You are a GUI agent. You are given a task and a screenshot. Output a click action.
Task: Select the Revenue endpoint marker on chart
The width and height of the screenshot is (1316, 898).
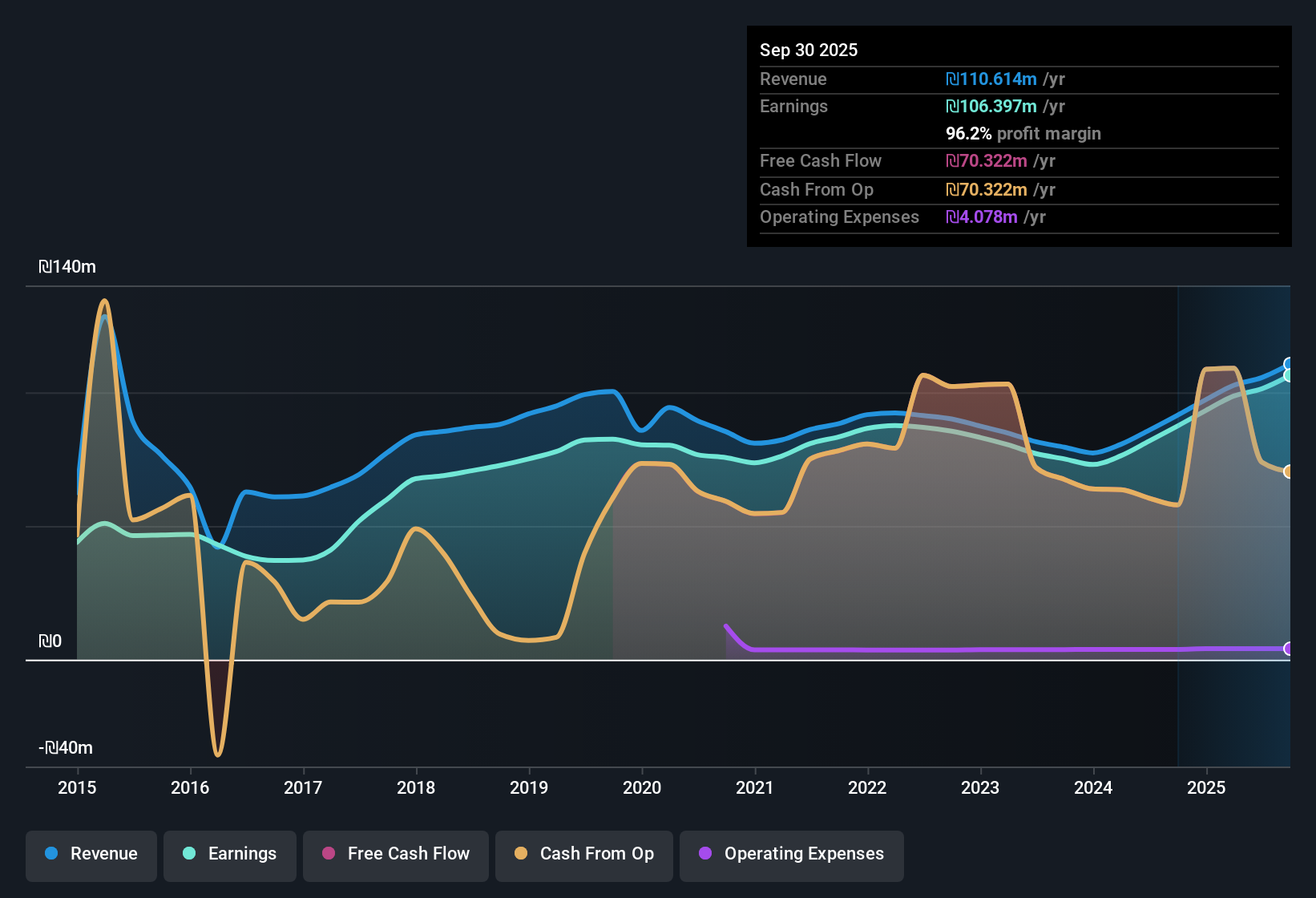tap(1289, 363)
